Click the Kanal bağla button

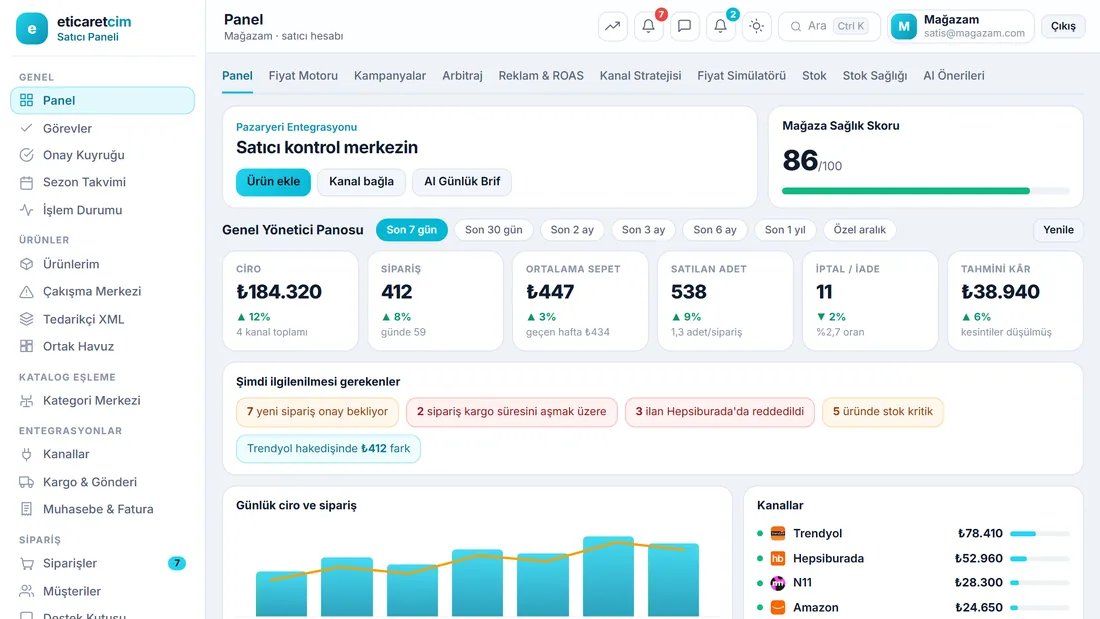[361, 182]
